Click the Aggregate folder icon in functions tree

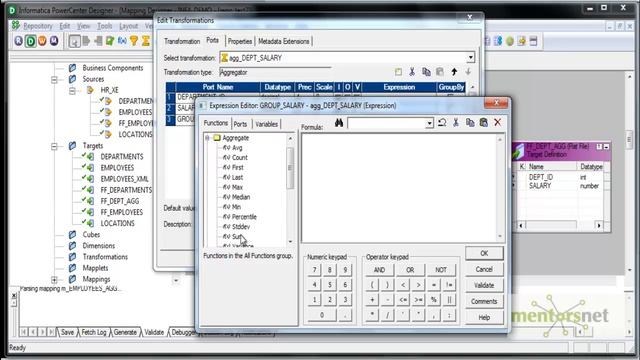click(217, 138)
